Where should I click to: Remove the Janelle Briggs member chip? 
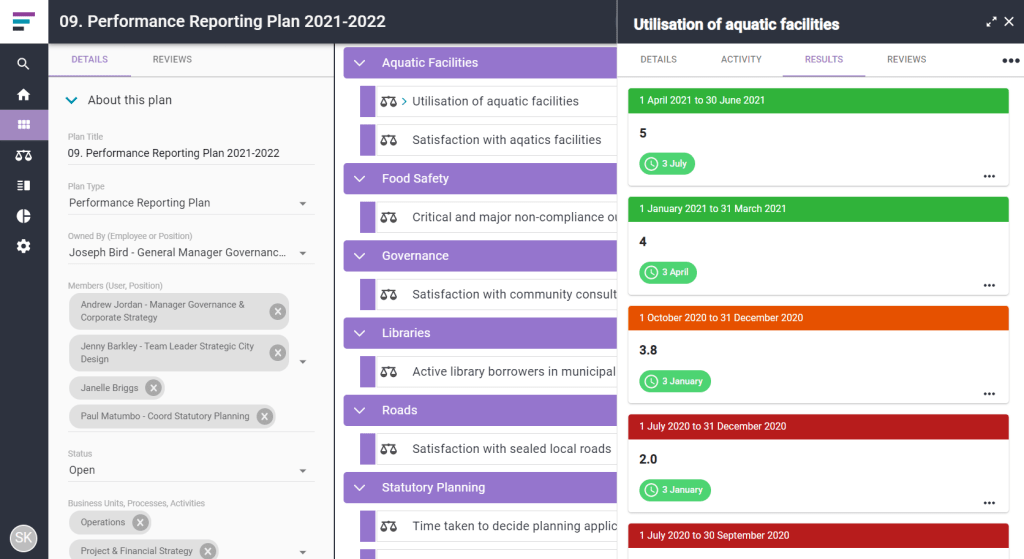[153, 388]
